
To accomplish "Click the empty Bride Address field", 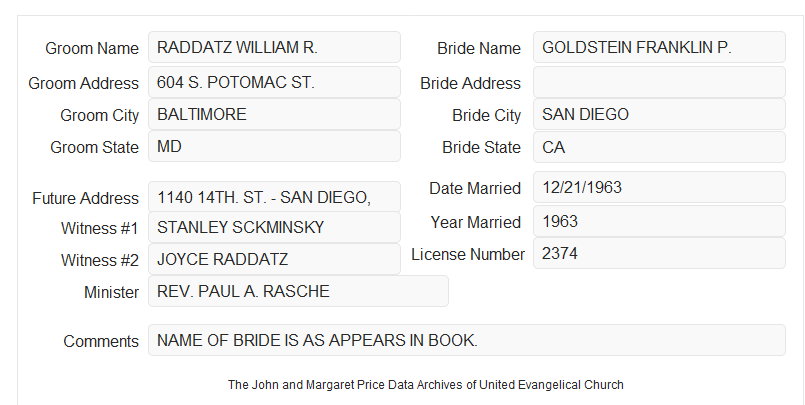I will pyautogui.click(x=659, y=82).
